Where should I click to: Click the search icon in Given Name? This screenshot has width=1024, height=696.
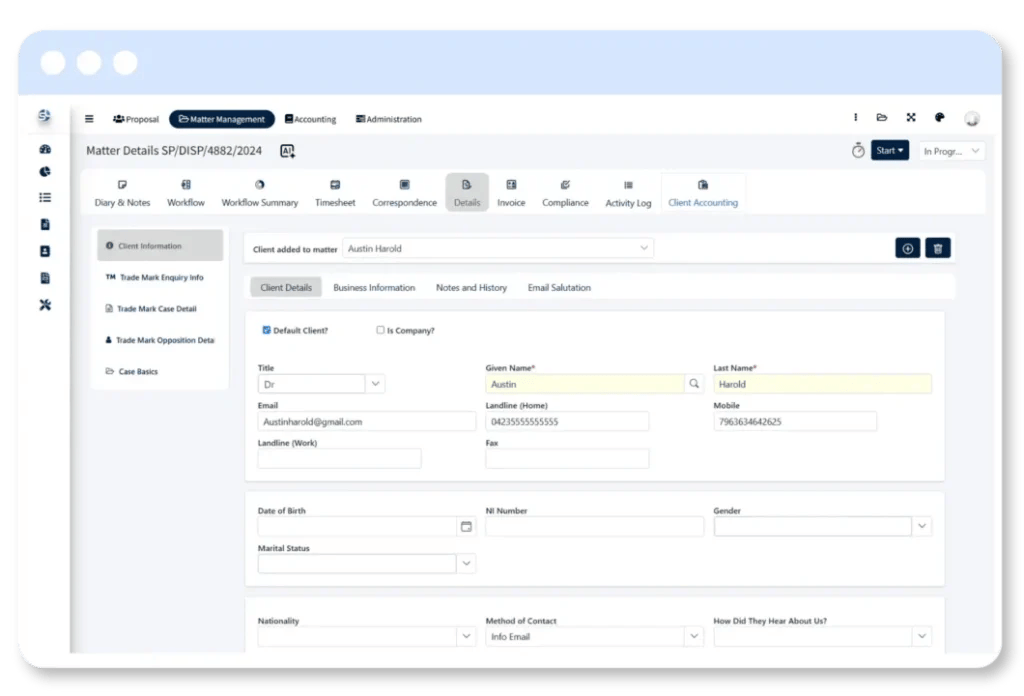tap(694, 383)
